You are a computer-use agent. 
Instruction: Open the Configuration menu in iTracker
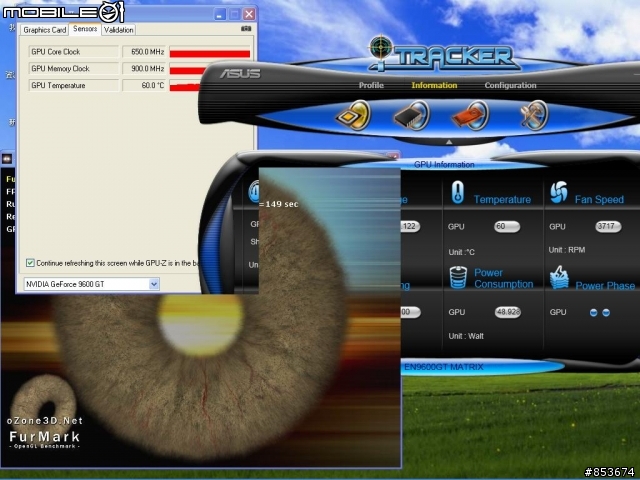pos(510,85)
